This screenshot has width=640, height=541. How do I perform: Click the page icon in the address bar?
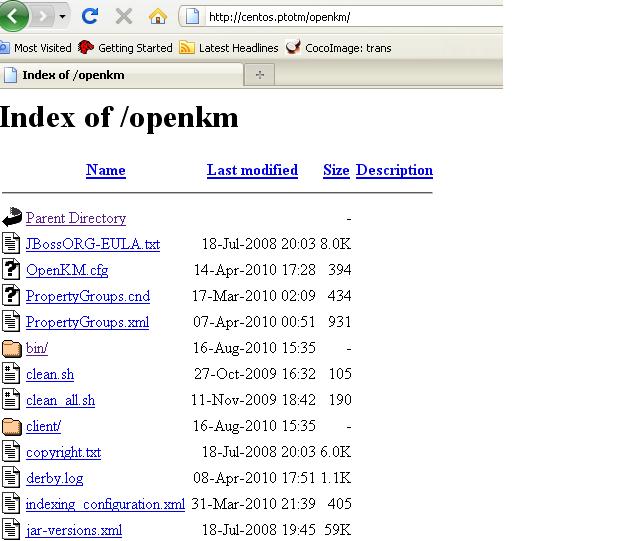point(192,16)
